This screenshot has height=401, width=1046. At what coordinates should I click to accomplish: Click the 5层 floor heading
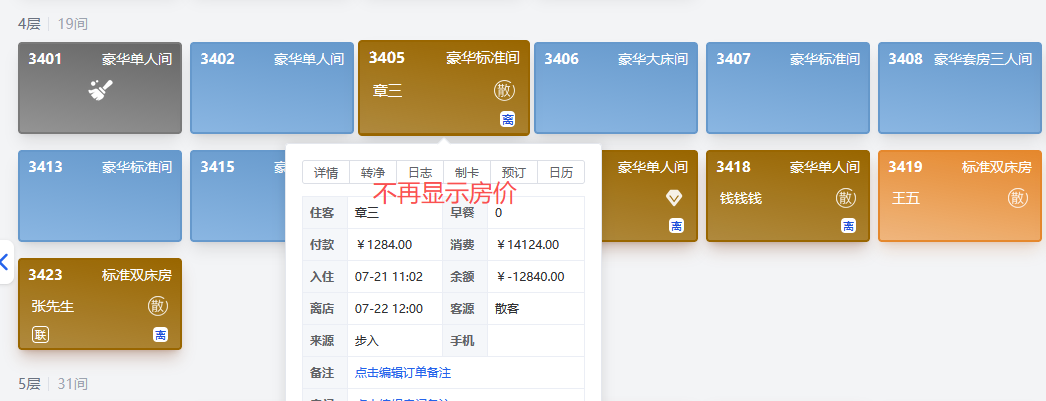click(29, 384)
